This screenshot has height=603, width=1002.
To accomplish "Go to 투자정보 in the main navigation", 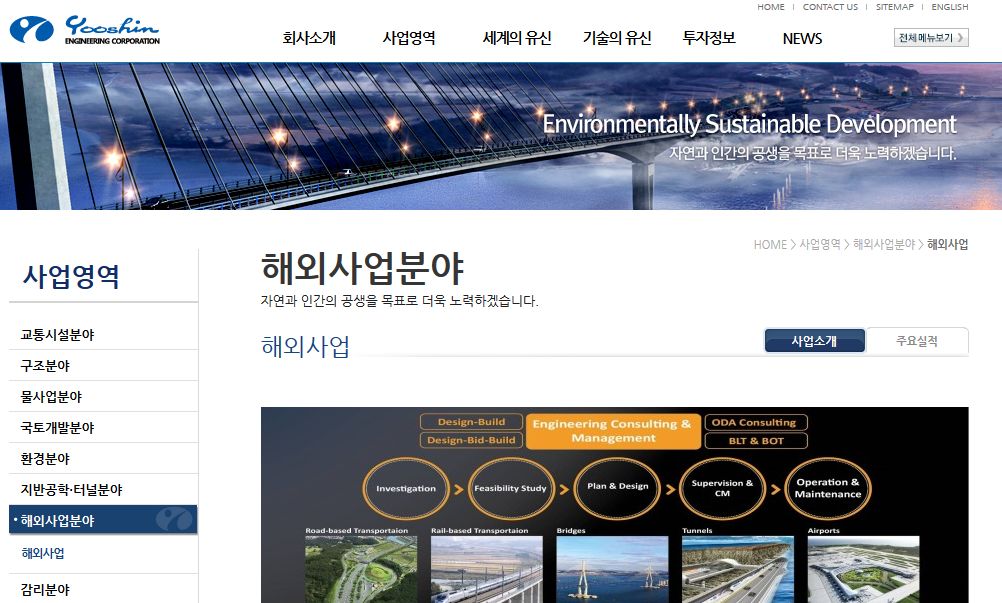I will coord(709,38).
